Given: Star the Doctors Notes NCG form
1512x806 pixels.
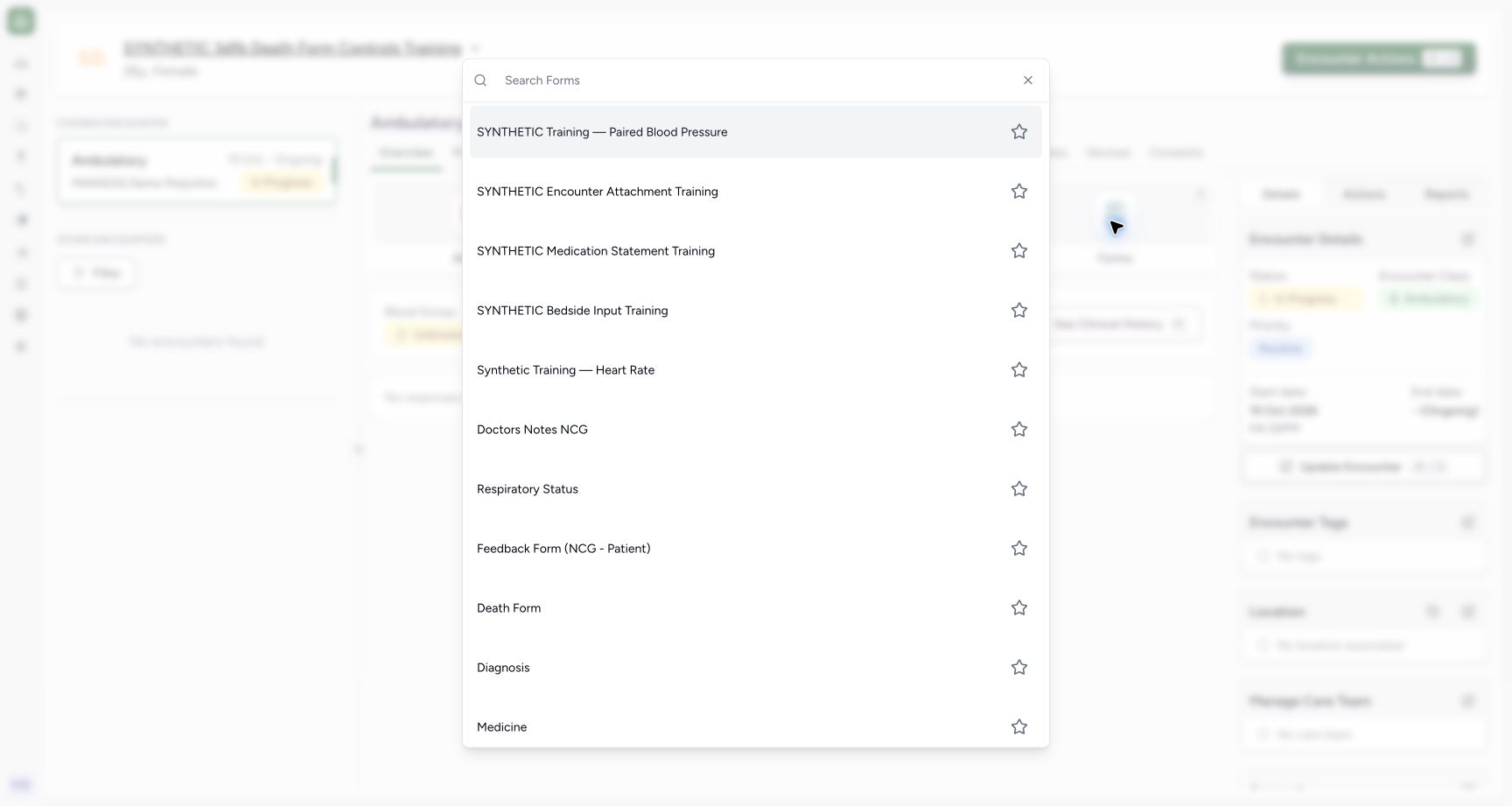Looking at the screenshot, I should (x=1019, y=430).
